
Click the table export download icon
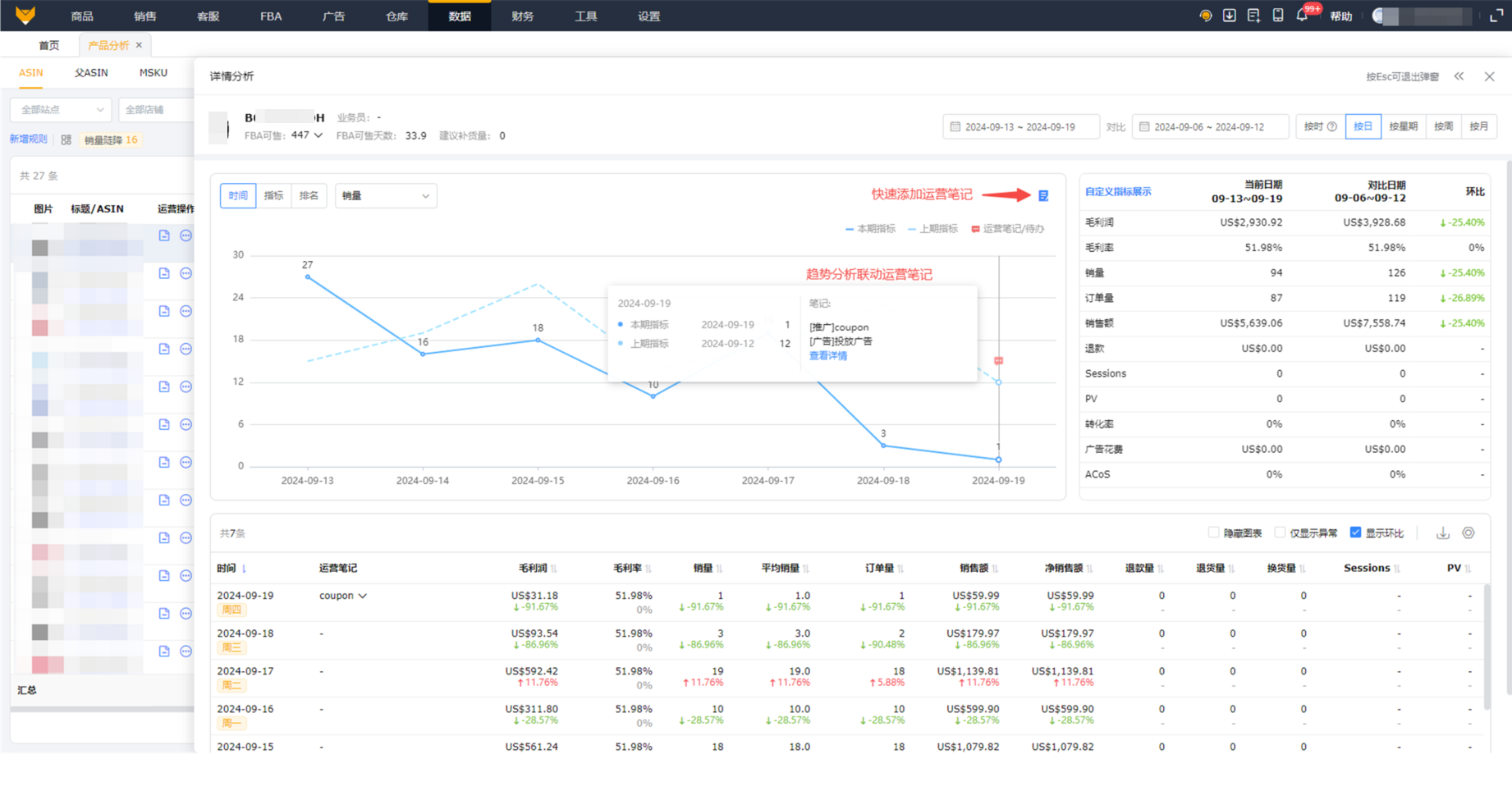(1443, 533)
